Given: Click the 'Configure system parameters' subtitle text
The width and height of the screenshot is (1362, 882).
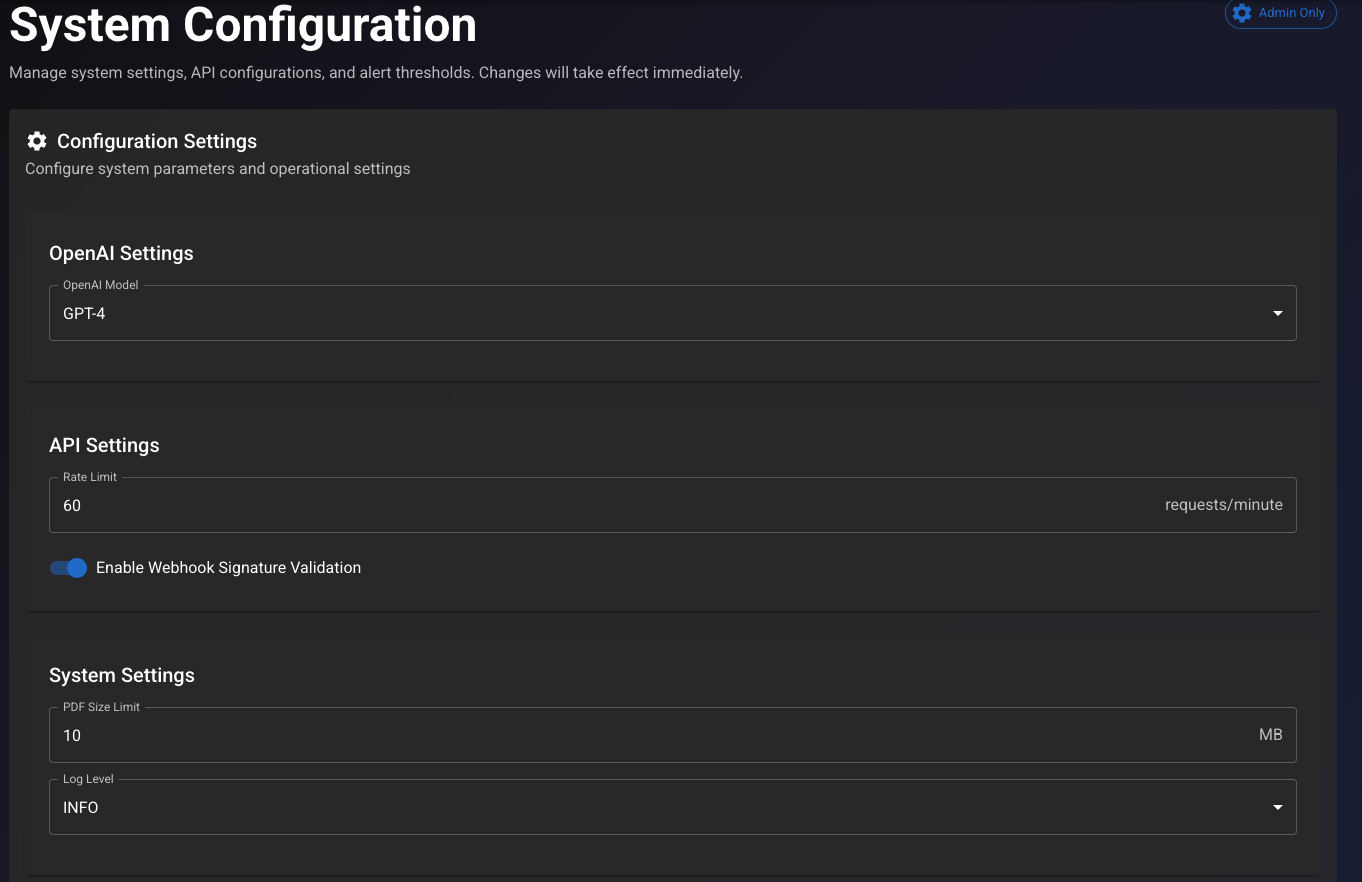Looking at the screenshot, I should (218, 169).
